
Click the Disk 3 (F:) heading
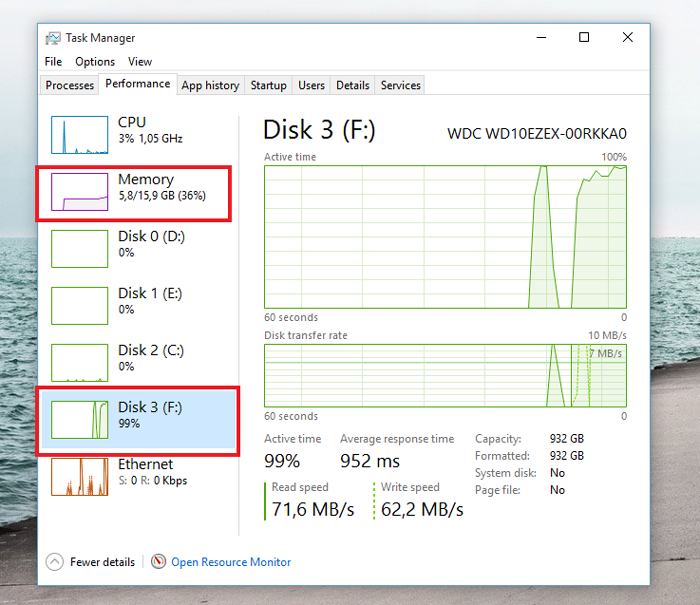coord(320,130)
